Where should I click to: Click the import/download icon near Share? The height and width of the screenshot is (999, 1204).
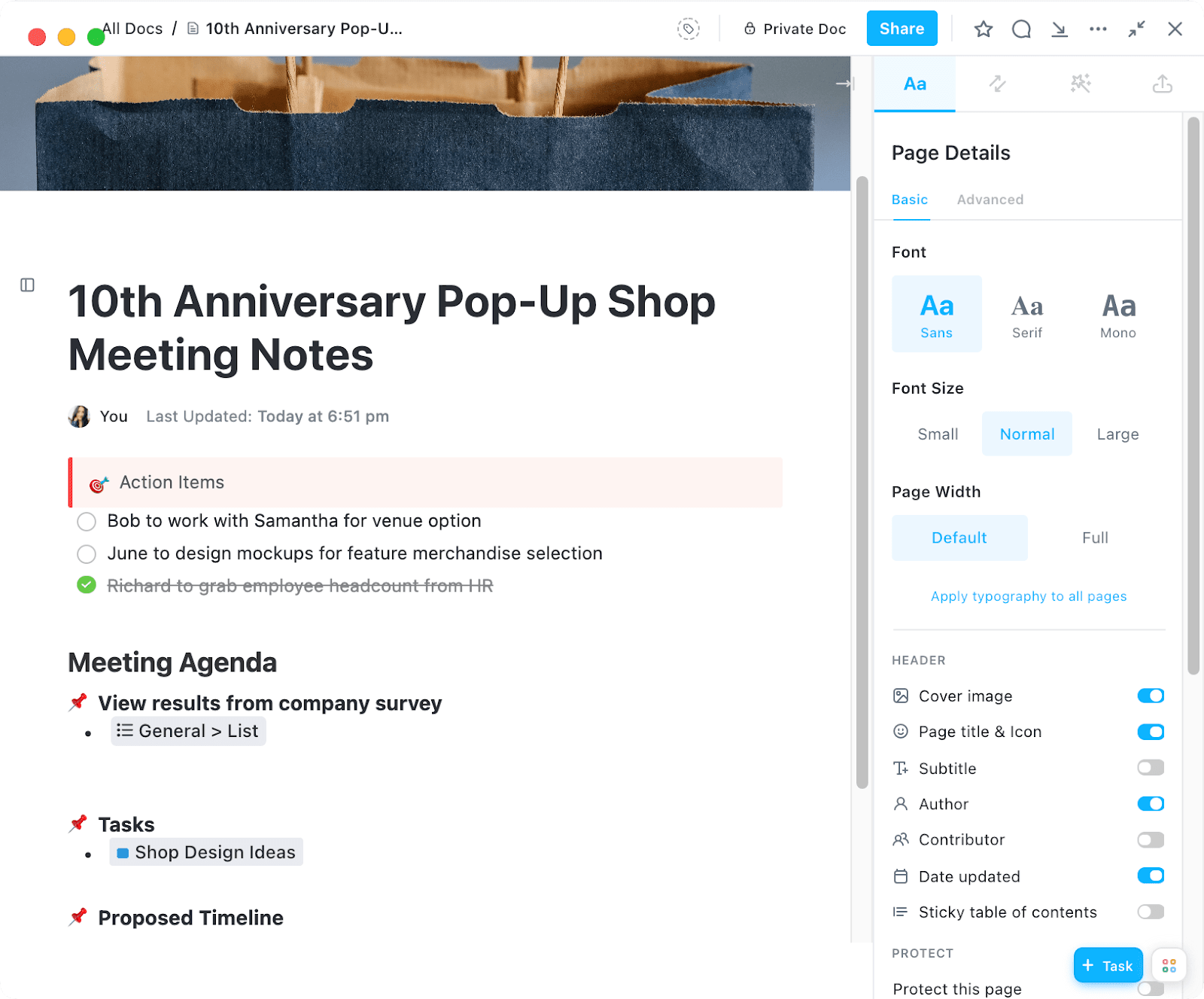[1060, 29]
